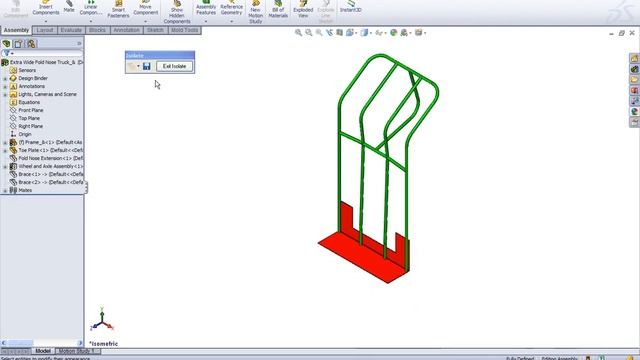Select Brace<1> component in tree
Viewport: 640px width, 360px height.
[51, 174]
